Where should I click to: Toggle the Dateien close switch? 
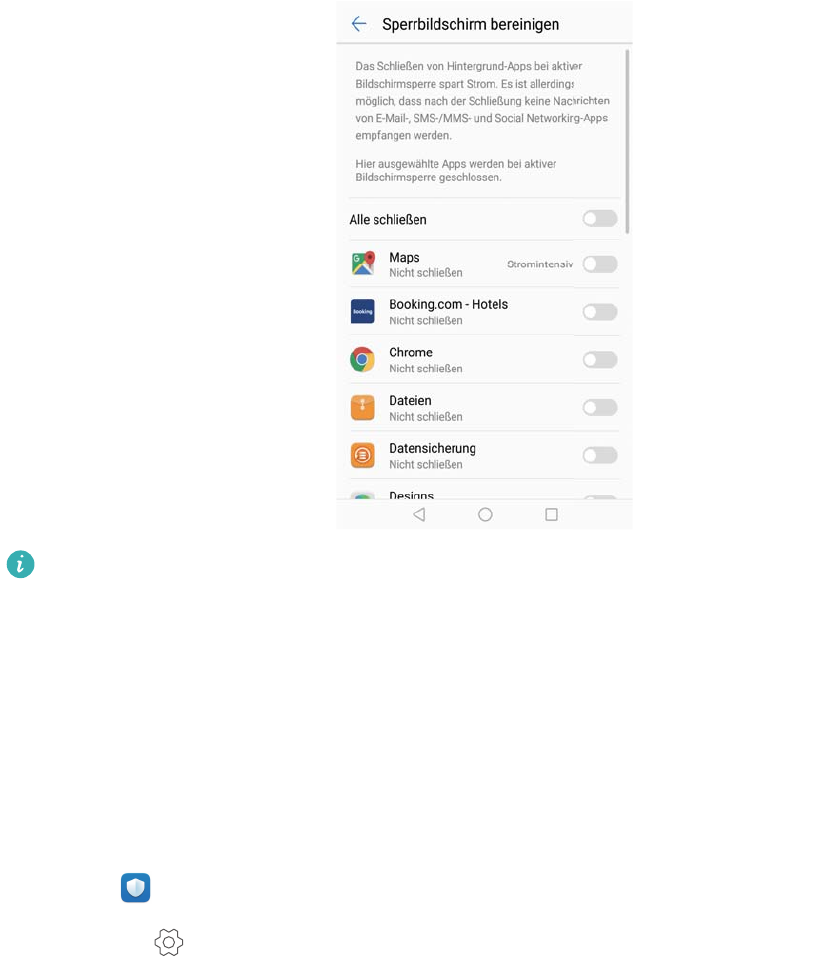600,407
